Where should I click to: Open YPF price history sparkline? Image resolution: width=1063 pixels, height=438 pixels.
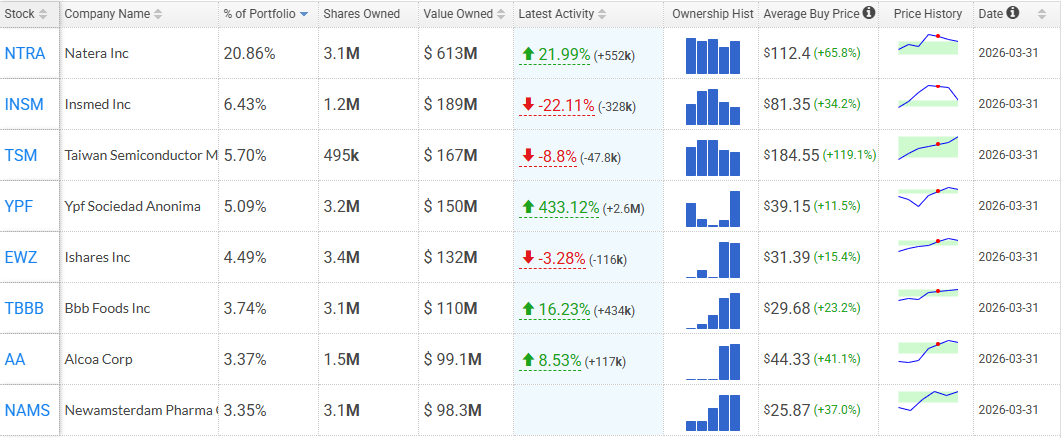[928, 196]
